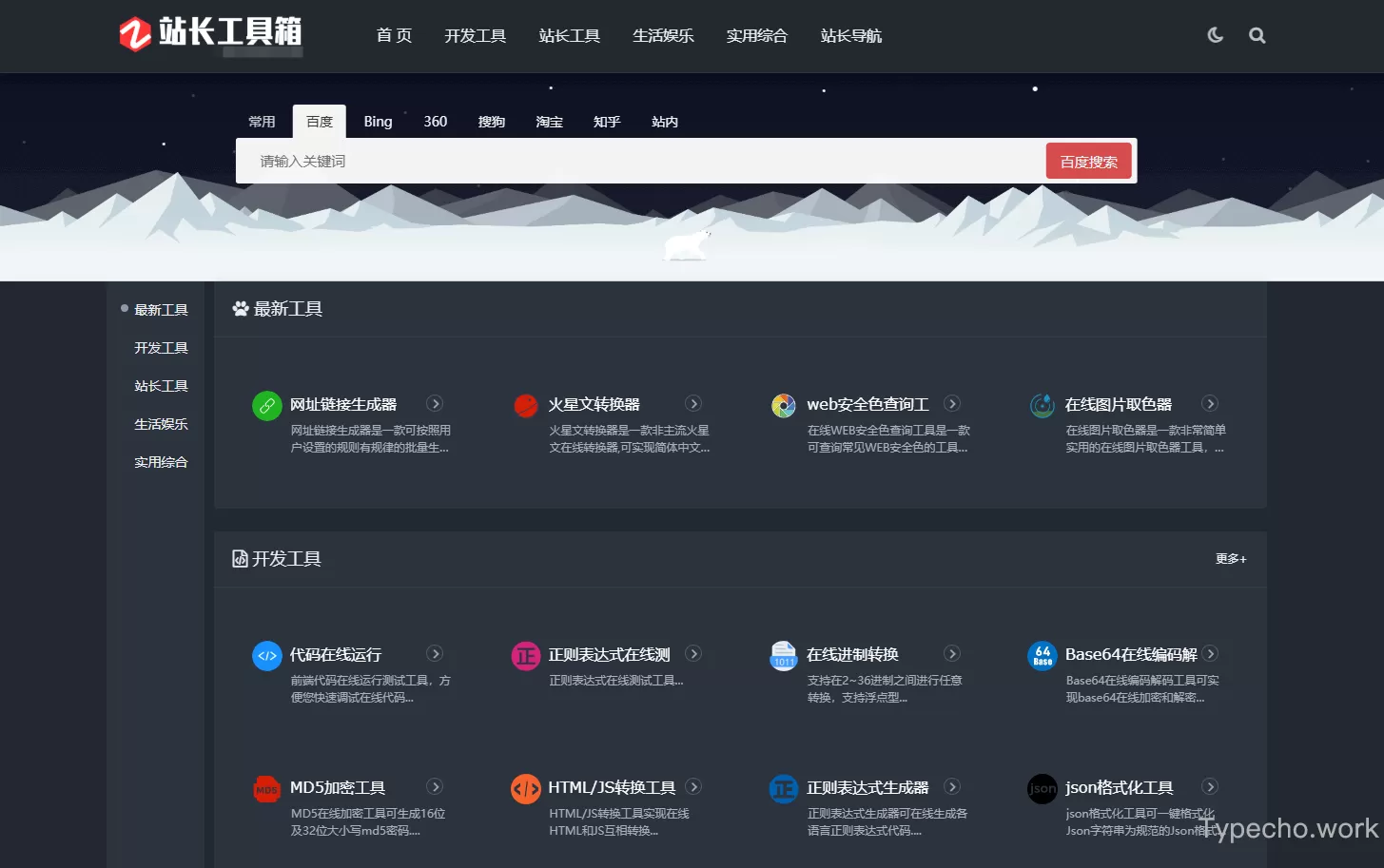Open the 在线图片取色器 droplet icon
The image size is (1384, 868).
click(x=1042, y=405)
